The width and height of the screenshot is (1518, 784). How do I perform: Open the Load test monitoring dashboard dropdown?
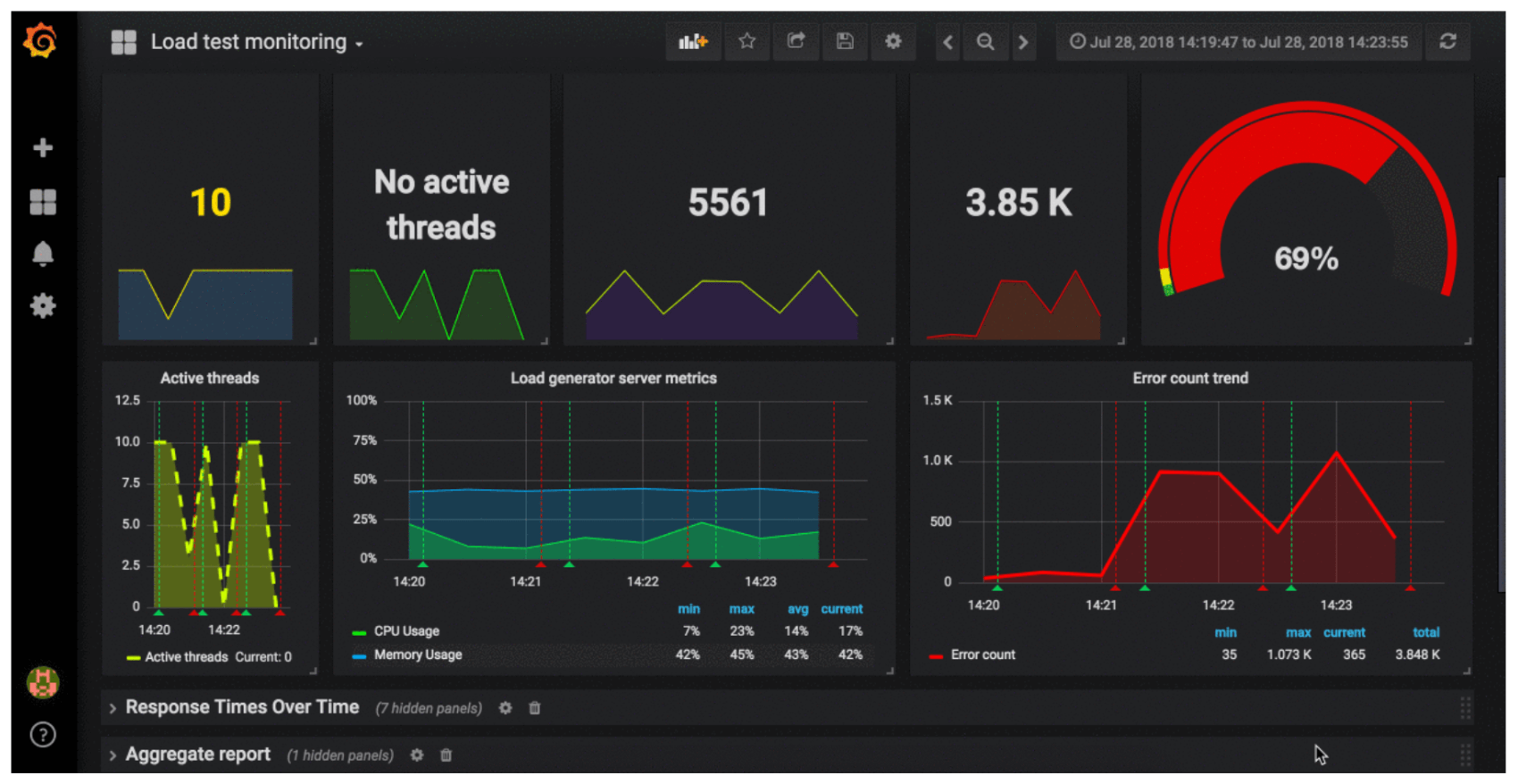256,42
